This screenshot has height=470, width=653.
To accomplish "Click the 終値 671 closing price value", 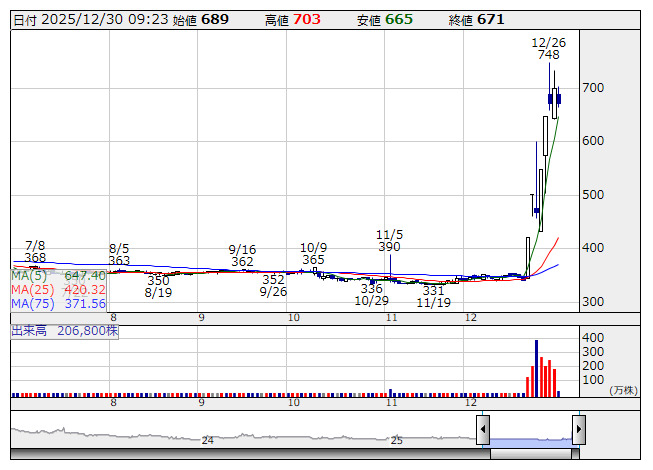I will coord(490,20).
